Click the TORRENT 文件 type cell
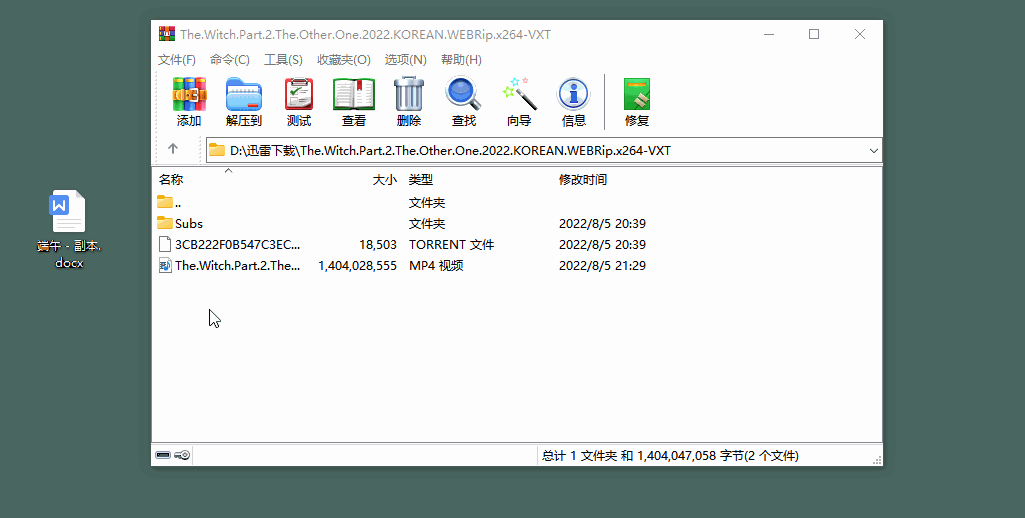1025x518 pixels. 451,245
